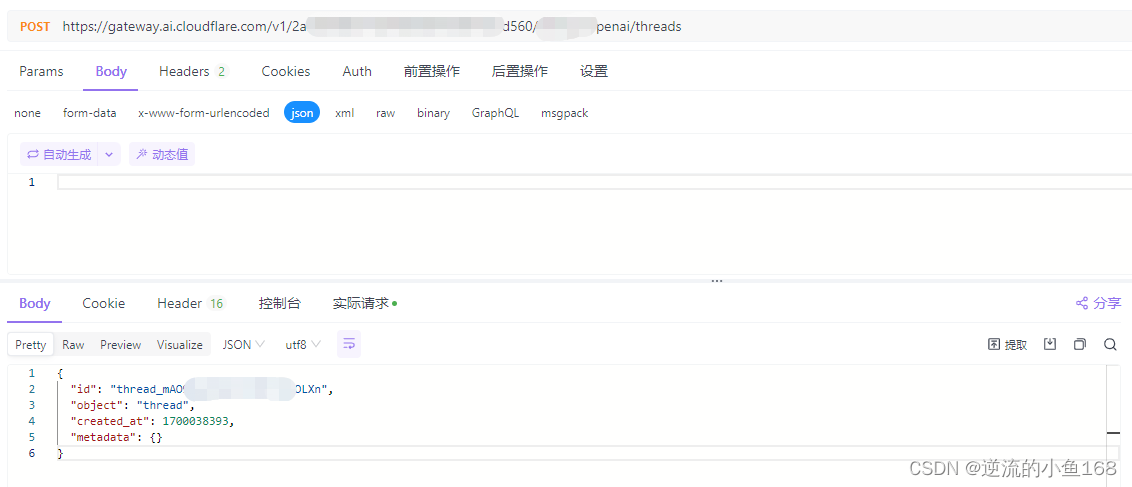1132x487 pixels.
Task: Click the search response icon
Action: click(1110, 344)
